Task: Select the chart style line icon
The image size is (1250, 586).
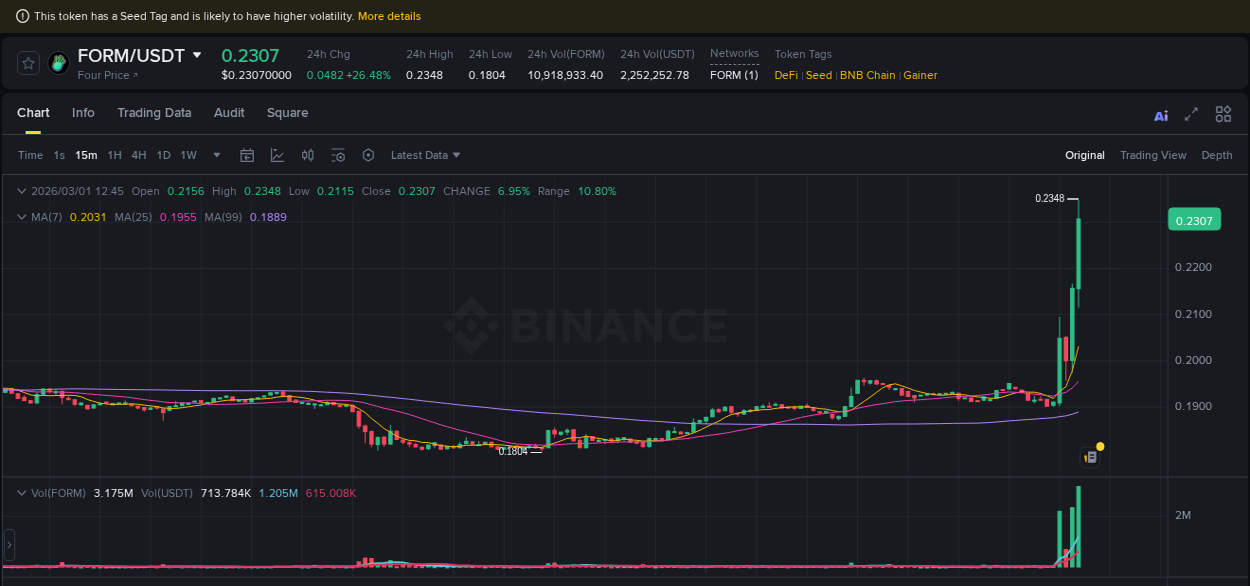Action: tap(277, 155)
